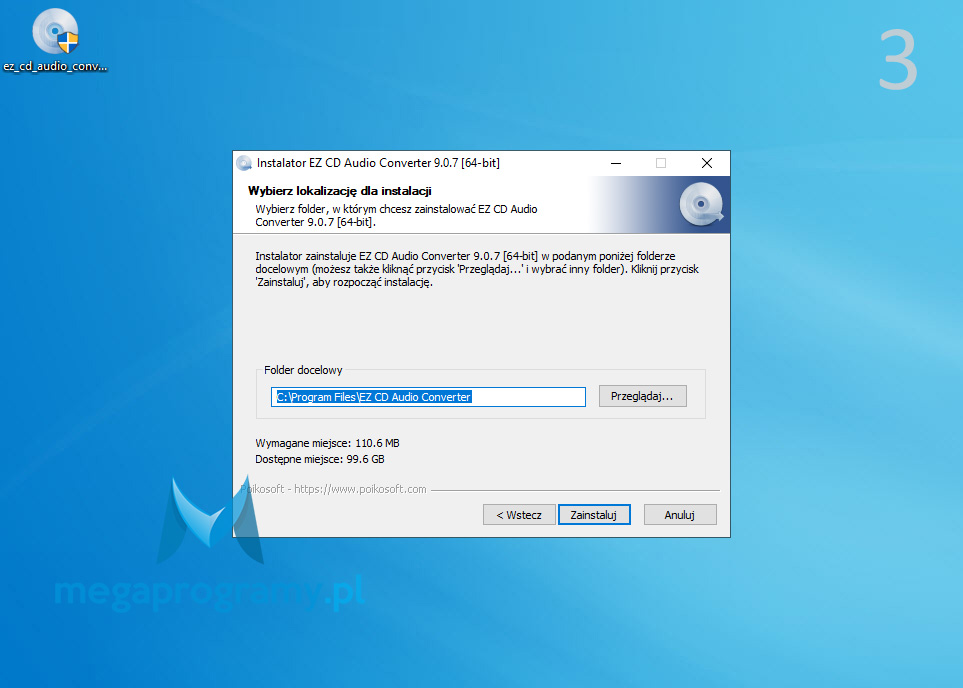Viewport: 963px width, 688px height.
Task: Click the 'Wybierz lokalizację dla instalacji' heading
Action: 340,190
